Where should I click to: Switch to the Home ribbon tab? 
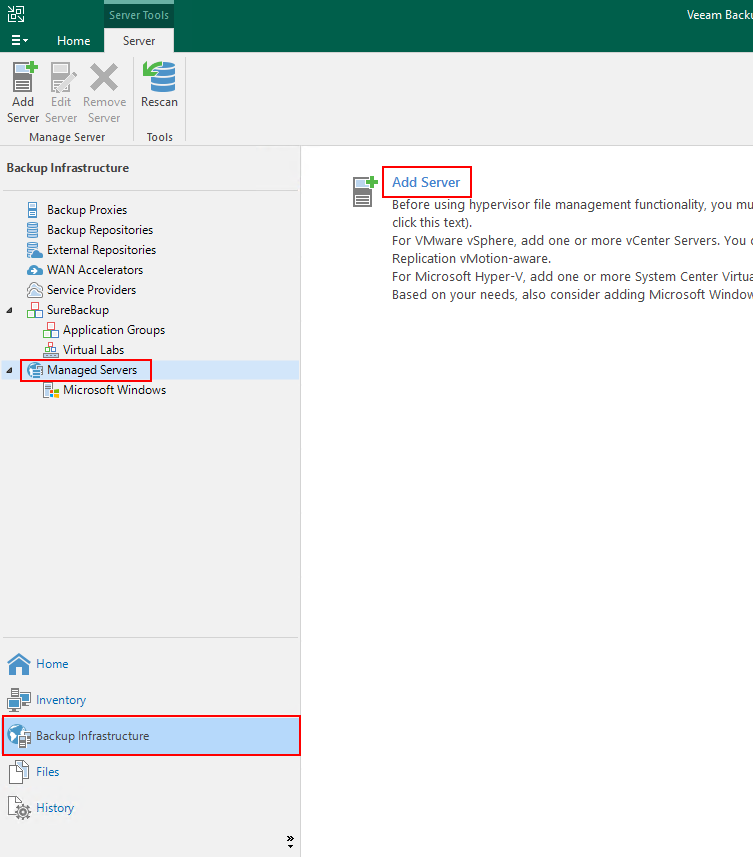(x=73, y=41)
